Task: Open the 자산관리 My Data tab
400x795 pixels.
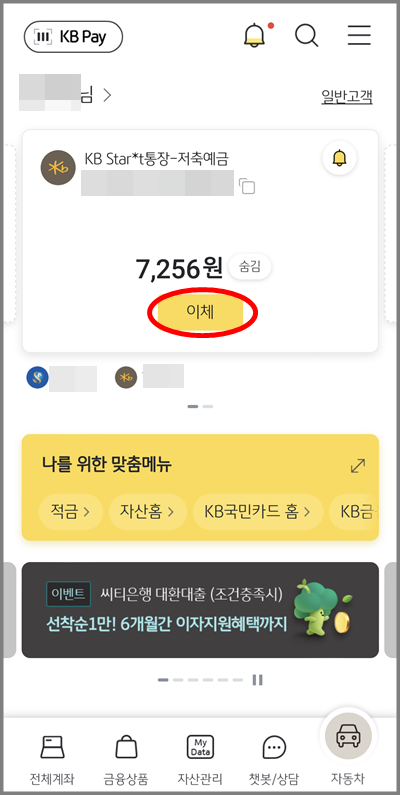Action: coord(200,760)
